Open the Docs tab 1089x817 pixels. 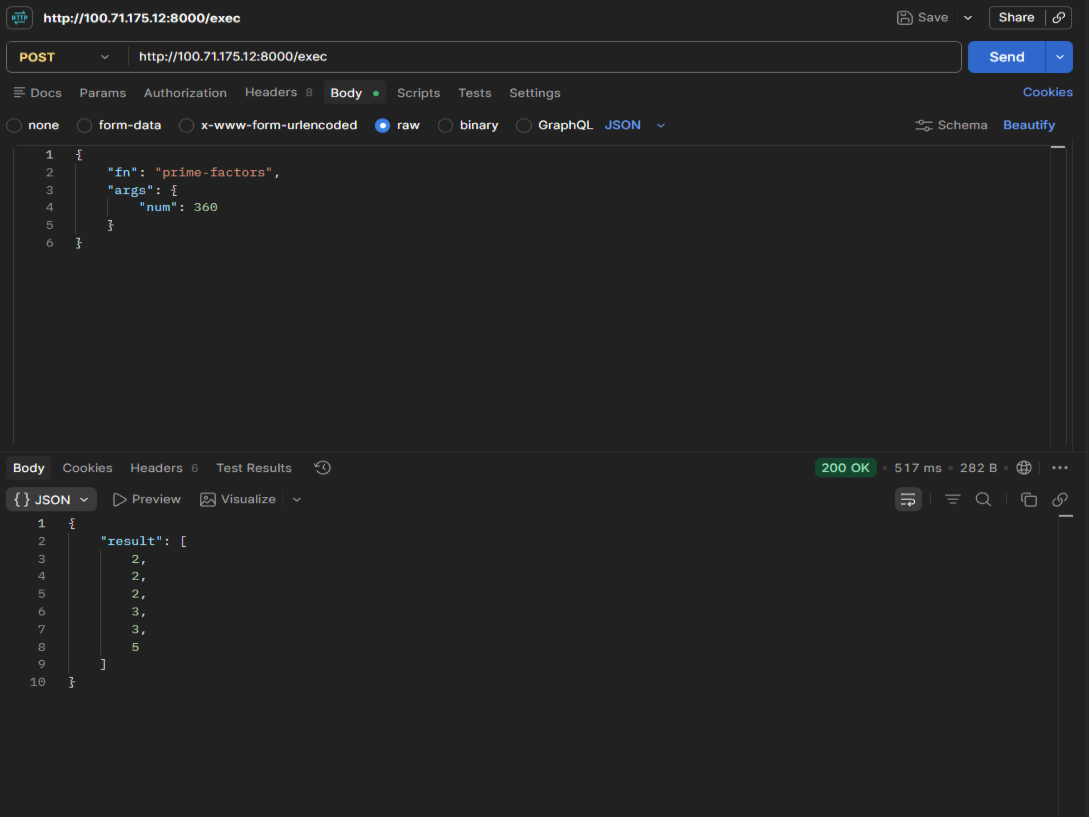point(38,93)
